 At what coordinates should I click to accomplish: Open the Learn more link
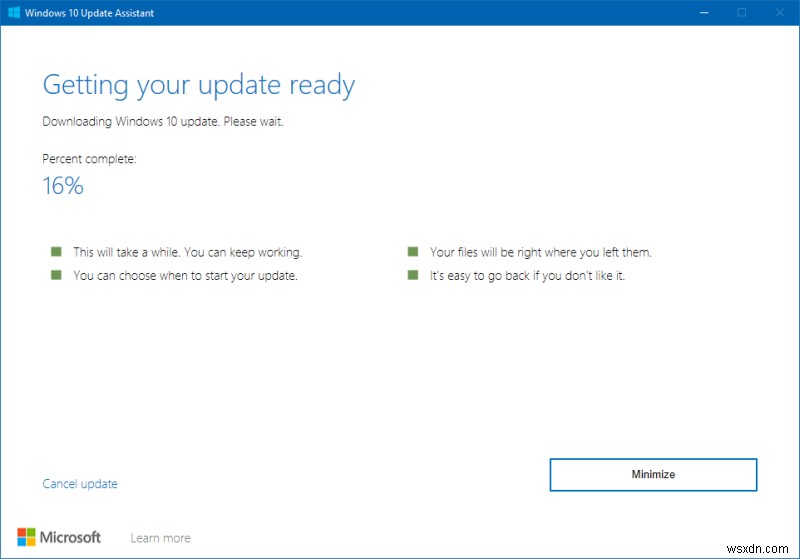click(x=161, y=538)
